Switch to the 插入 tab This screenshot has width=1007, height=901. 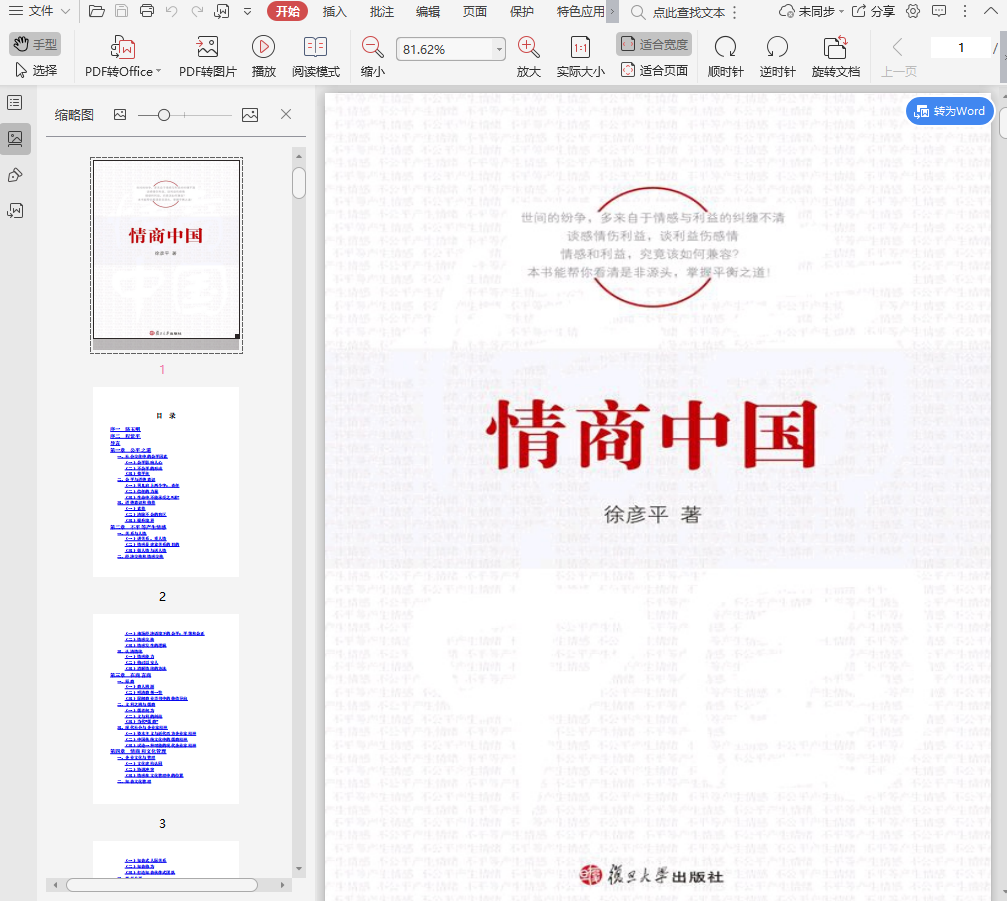tap(334, 12)
